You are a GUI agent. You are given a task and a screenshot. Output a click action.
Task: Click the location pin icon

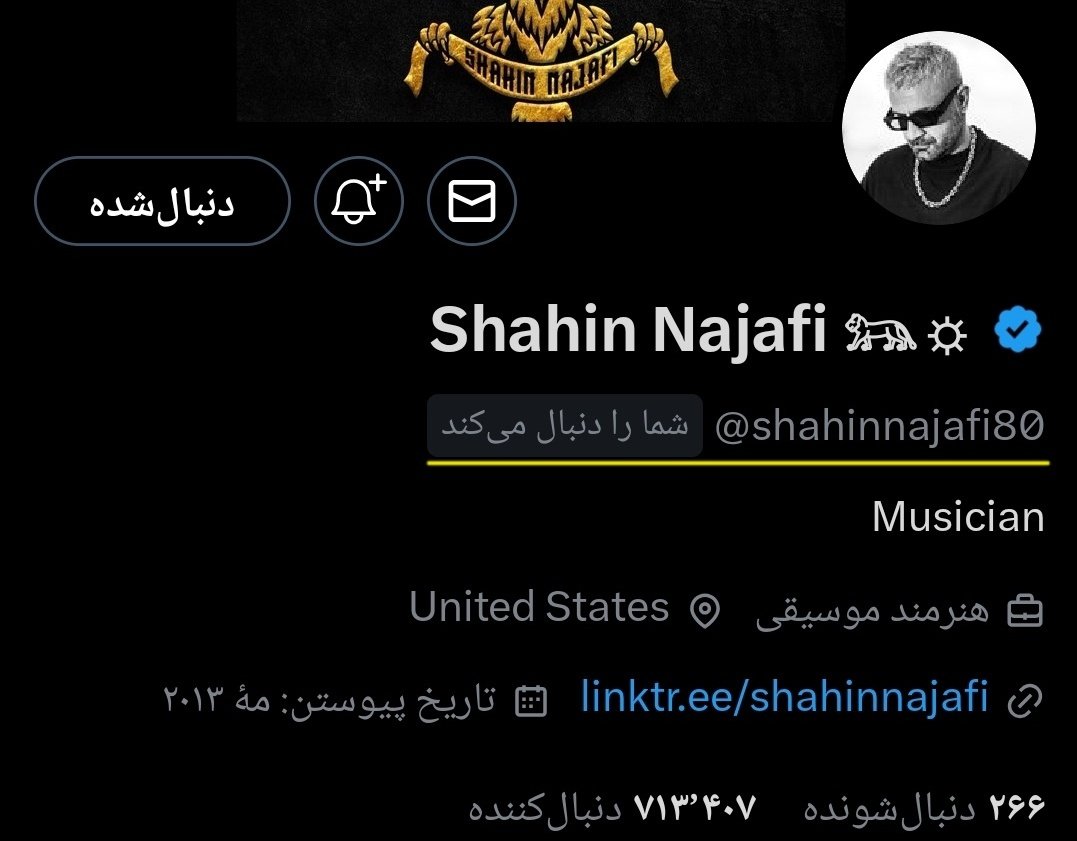pos(704,611)
